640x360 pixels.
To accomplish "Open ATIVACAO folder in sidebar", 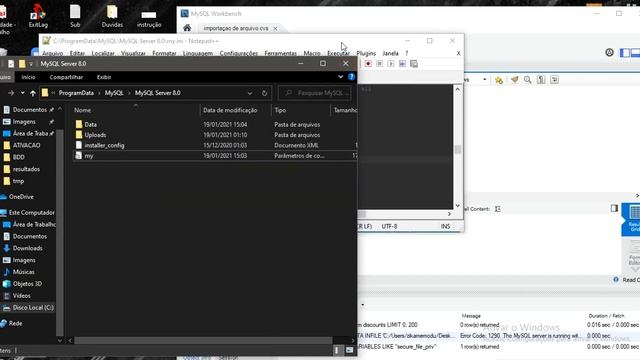I will [26, 145].
